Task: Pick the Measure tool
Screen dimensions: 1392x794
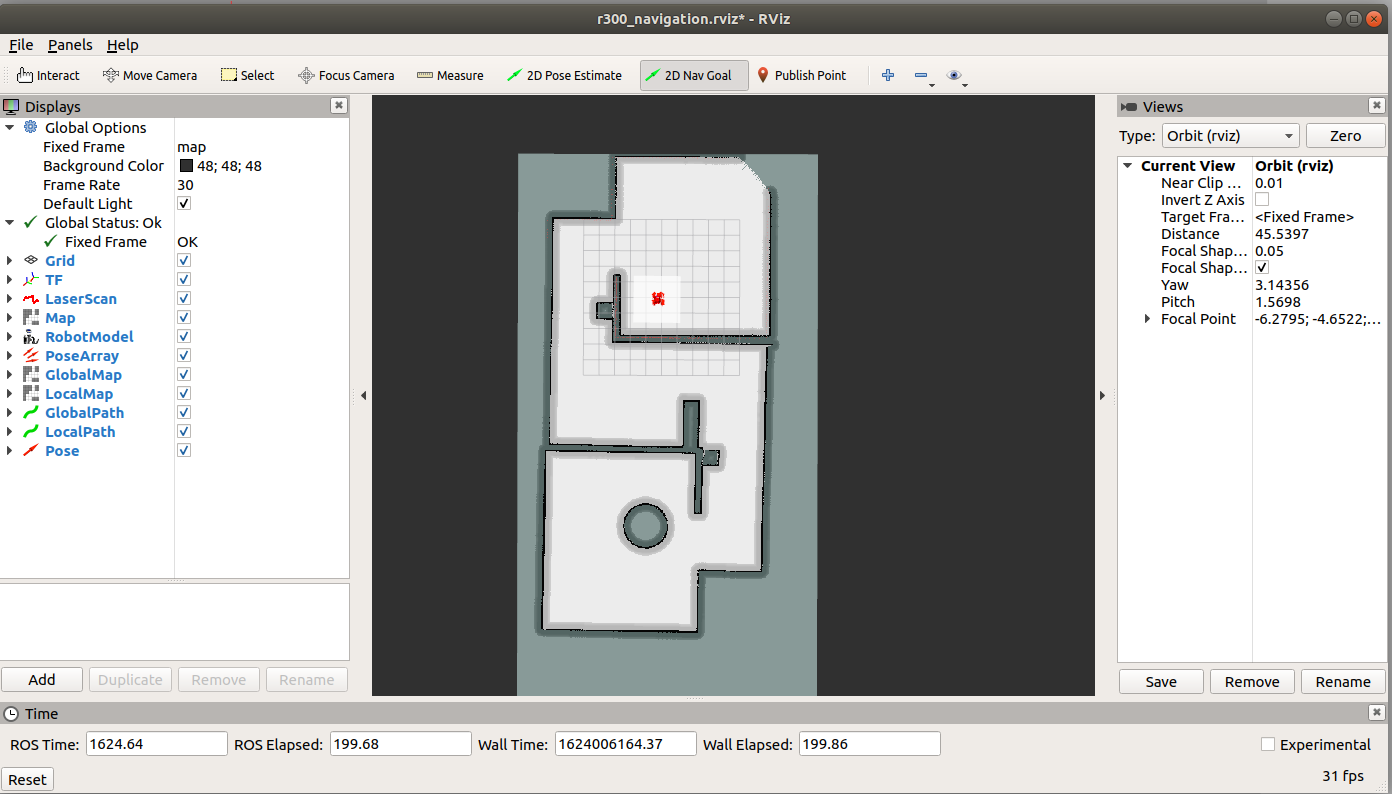Action: tap(450, 75)
